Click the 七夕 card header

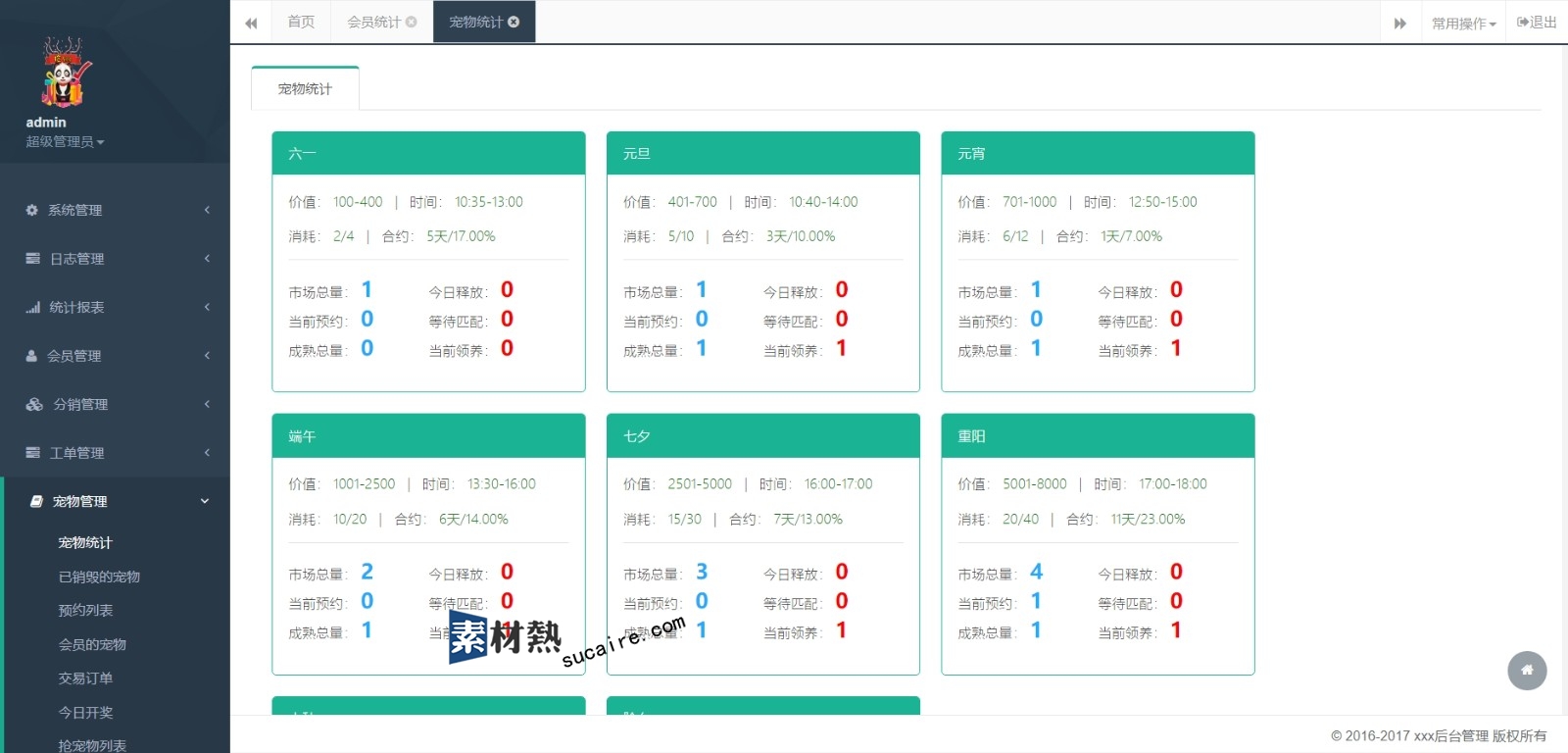click(x=763, y=436)
